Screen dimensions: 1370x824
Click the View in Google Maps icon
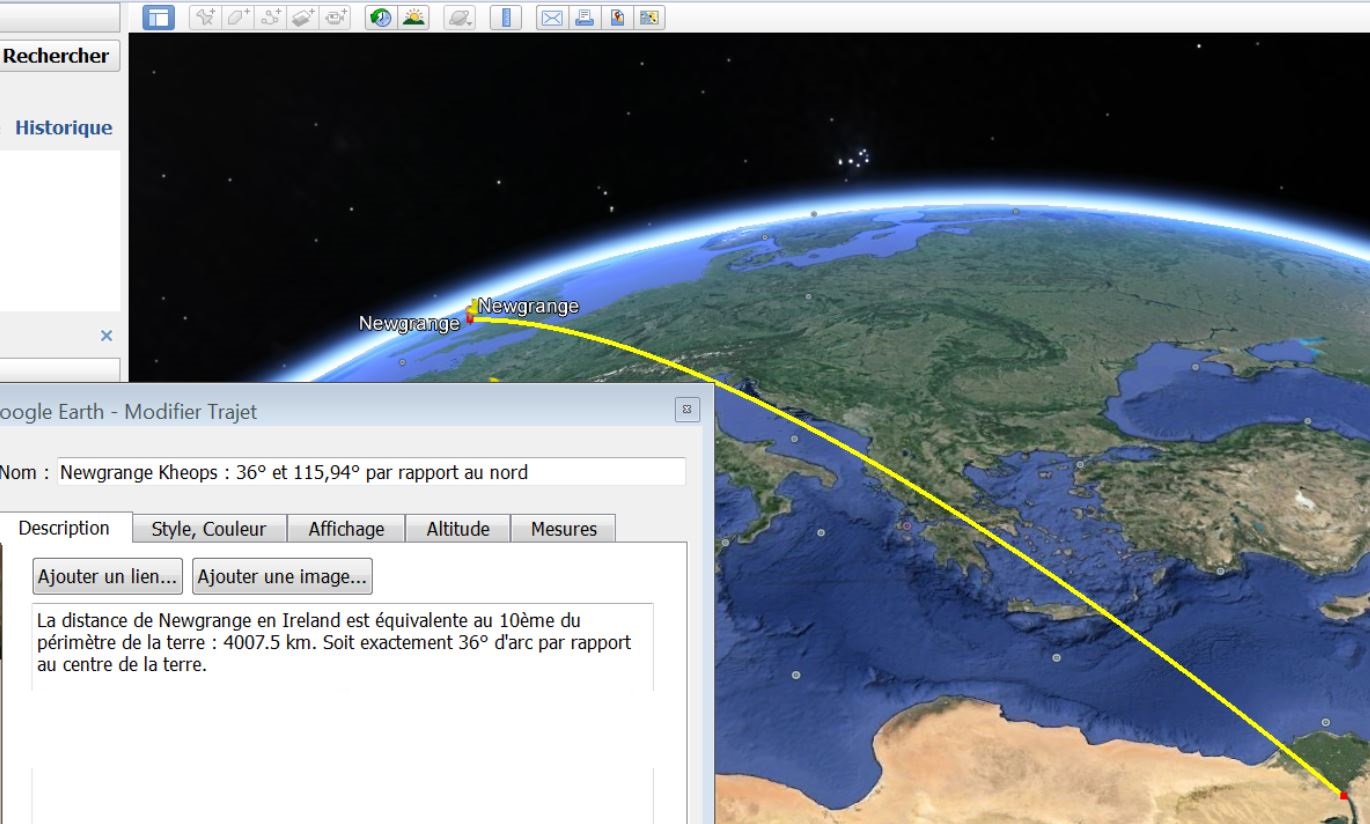click(650, 17)
